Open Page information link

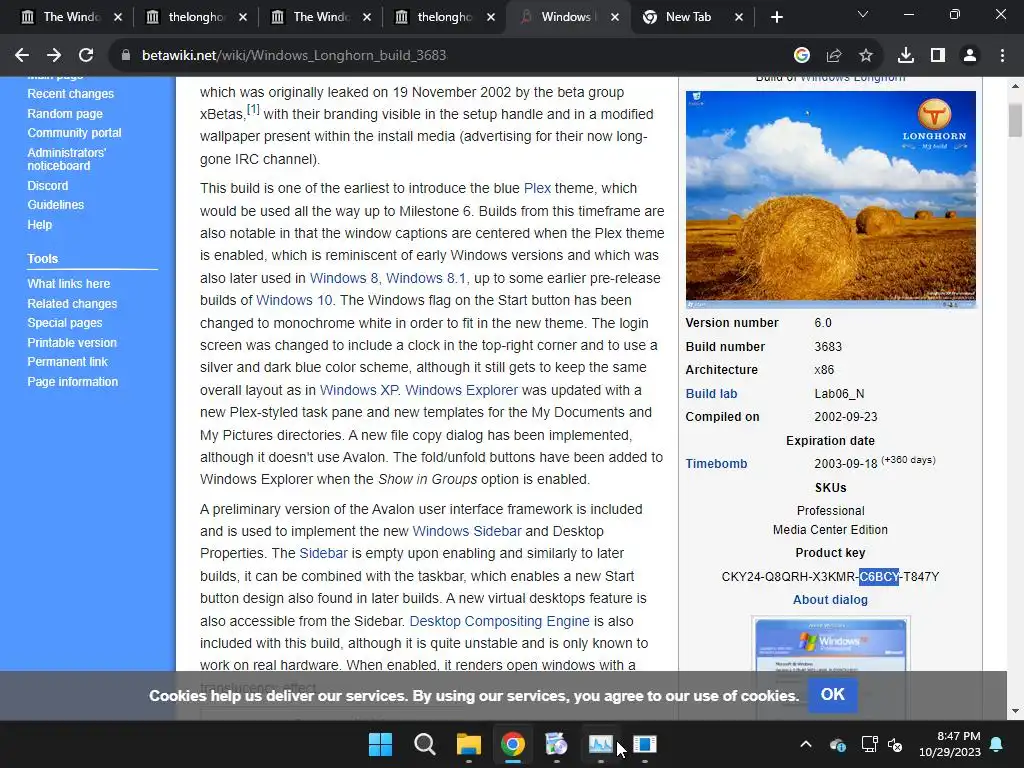pos(72,381)
